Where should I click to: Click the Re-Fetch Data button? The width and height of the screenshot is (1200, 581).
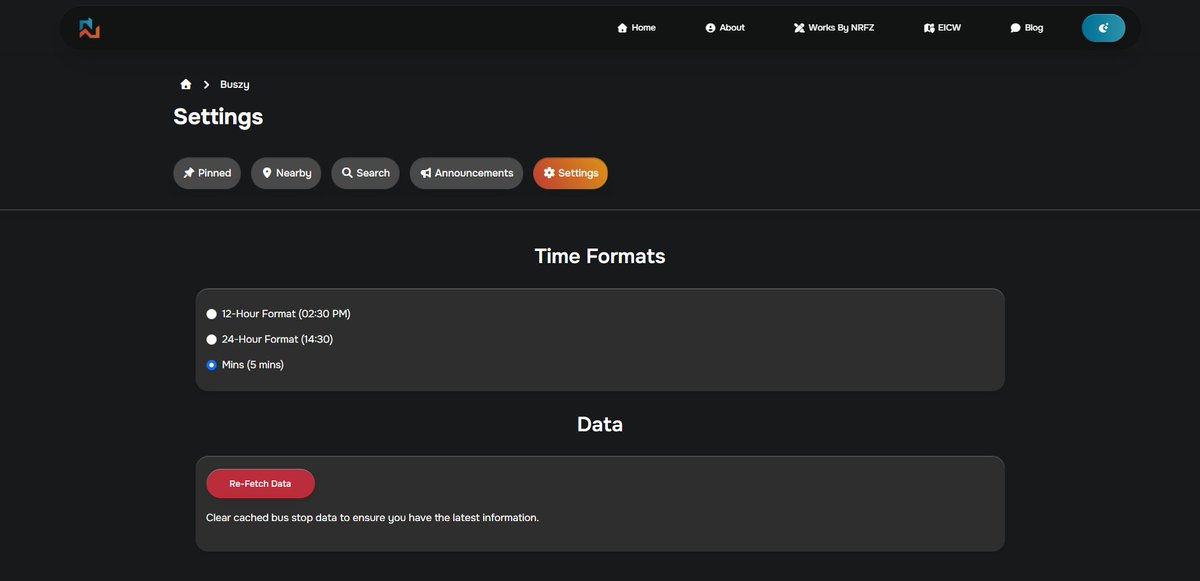(x=260, y=483)
